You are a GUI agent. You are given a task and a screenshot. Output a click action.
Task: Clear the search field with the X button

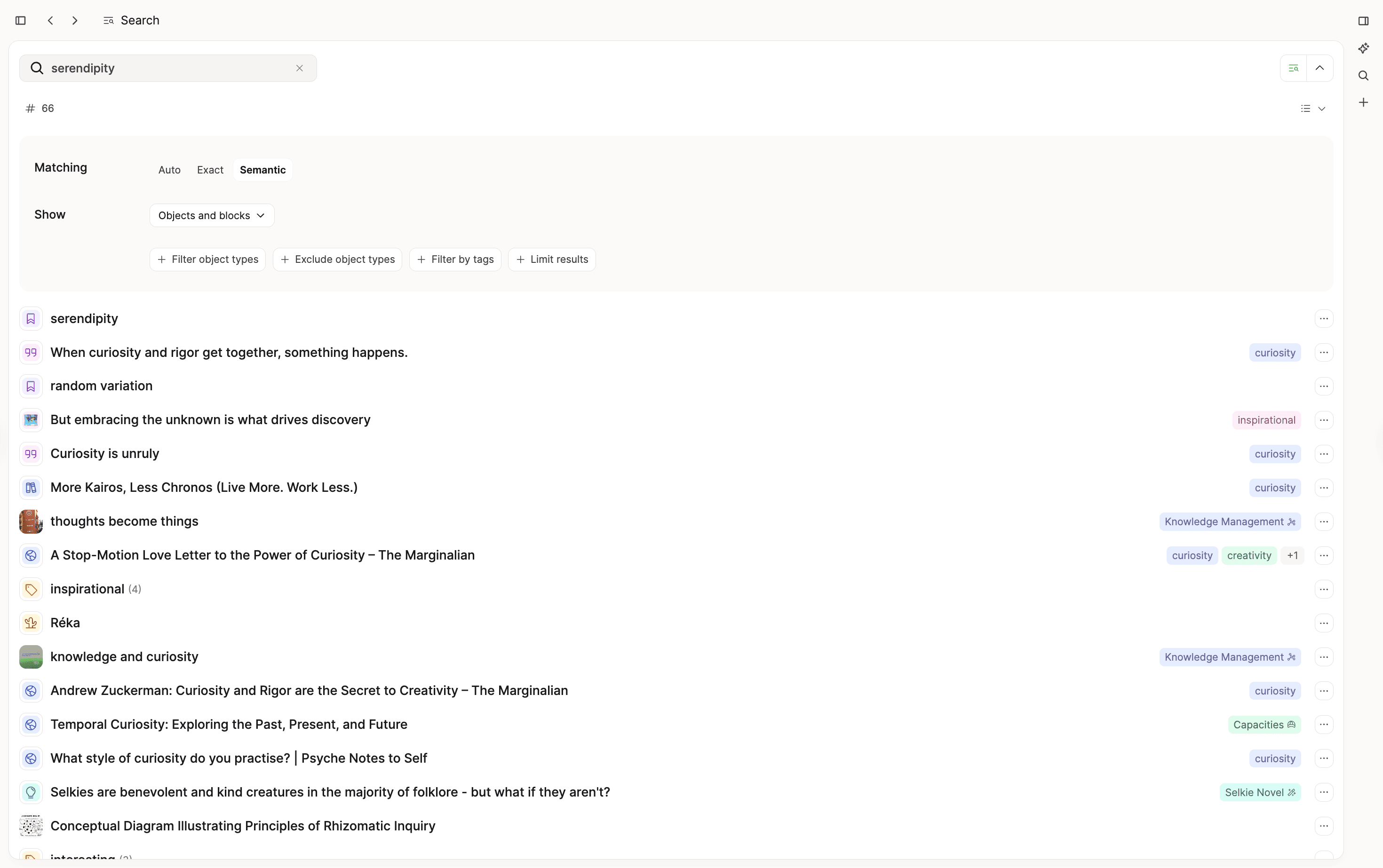pyautogui.click(x=299, y=68)
